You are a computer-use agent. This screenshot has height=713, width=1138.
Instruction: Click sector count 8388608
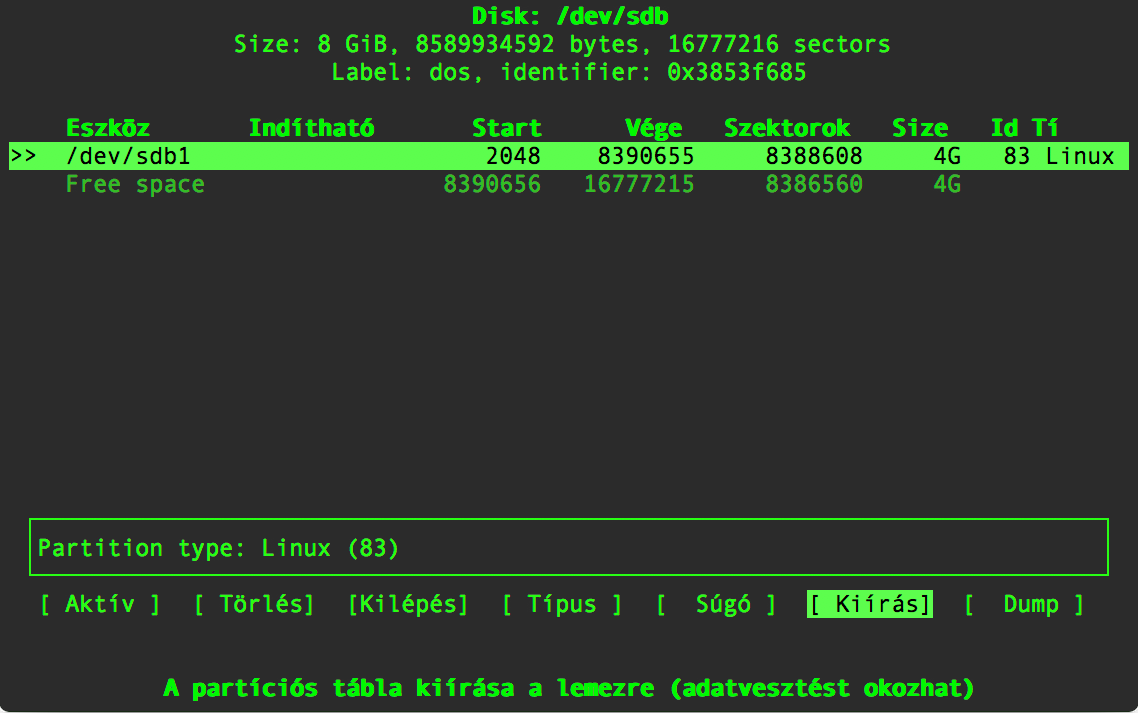coord(814,156)
